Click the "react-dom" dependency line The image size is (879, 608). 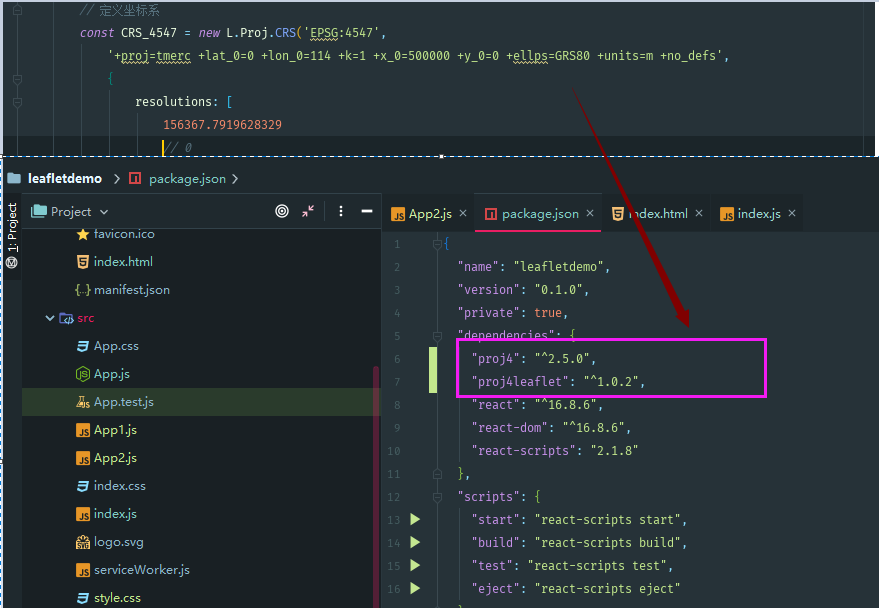552,428
